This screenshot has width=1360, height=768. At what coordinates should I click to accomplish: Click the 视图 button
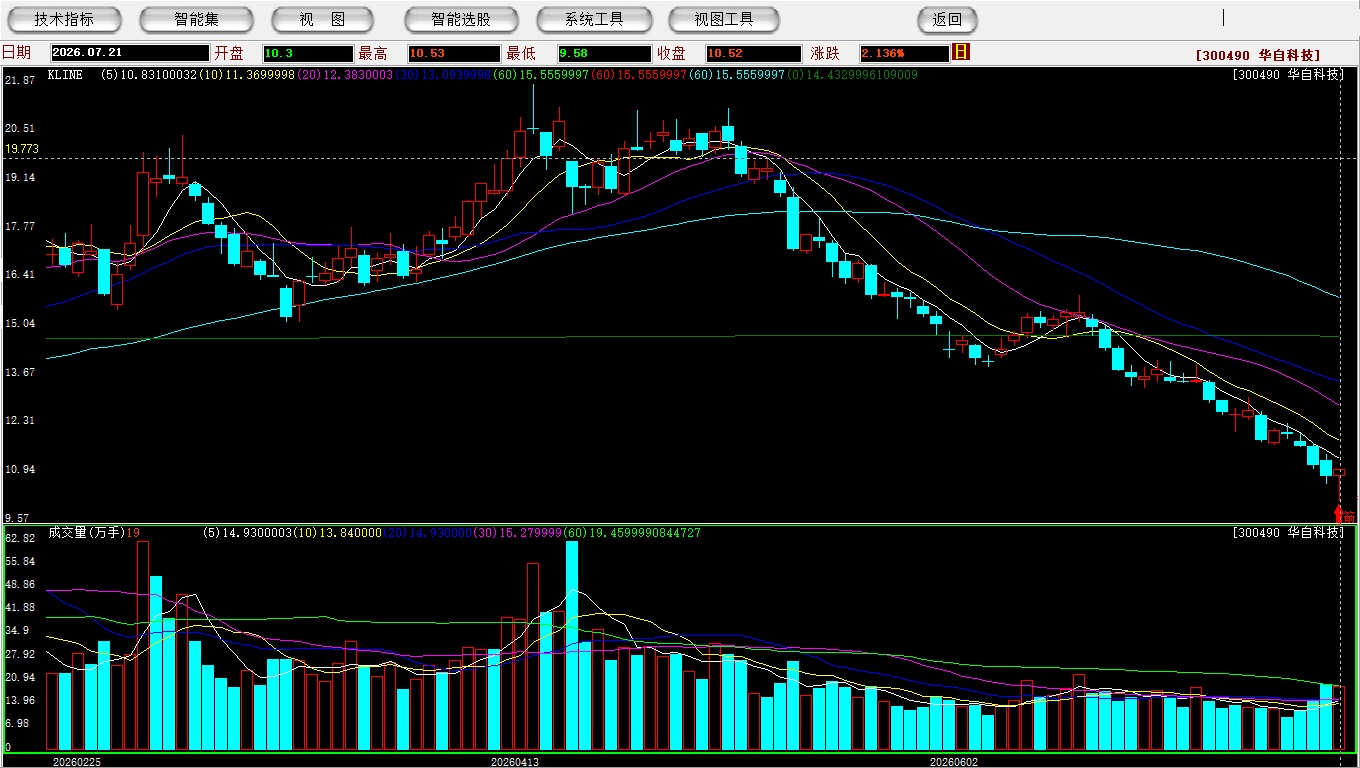tap(323, 19)
